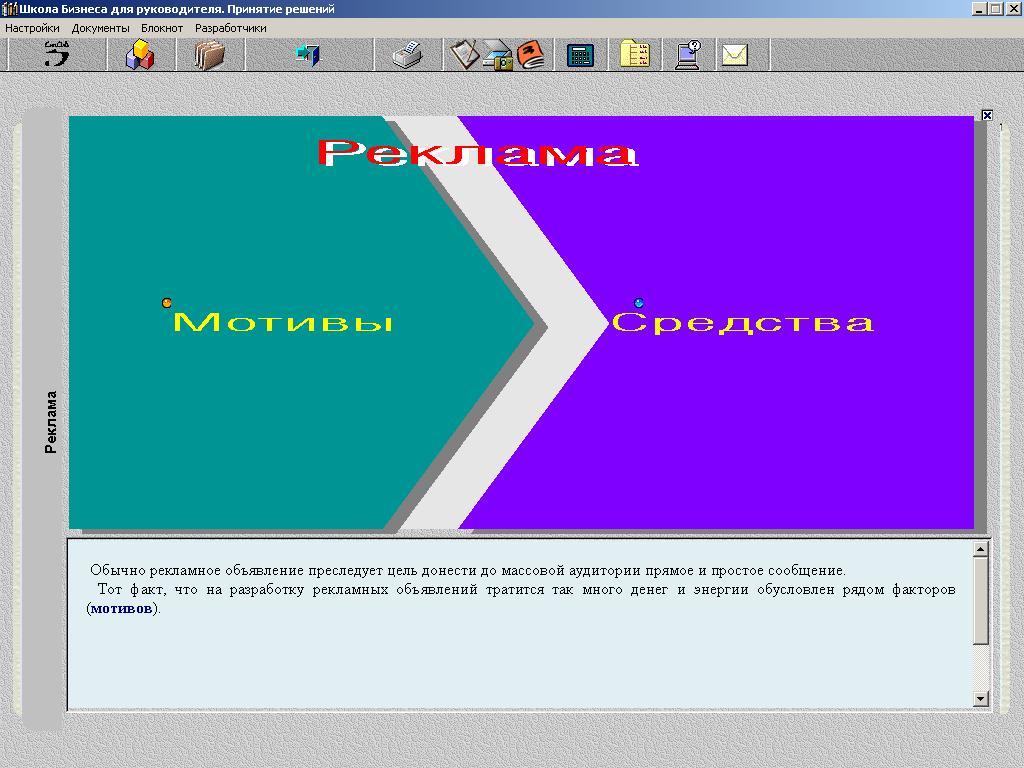The image size is (1024, 768).
Task: Click the text pane scroll-down arrow
Action: tap(980, 699)
